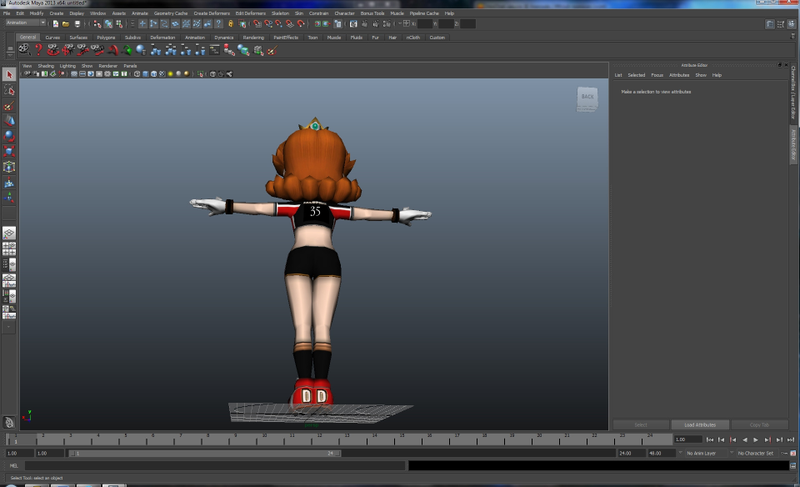Open the toolbox layout arrow menu at bottom

[x=9, y=327]
